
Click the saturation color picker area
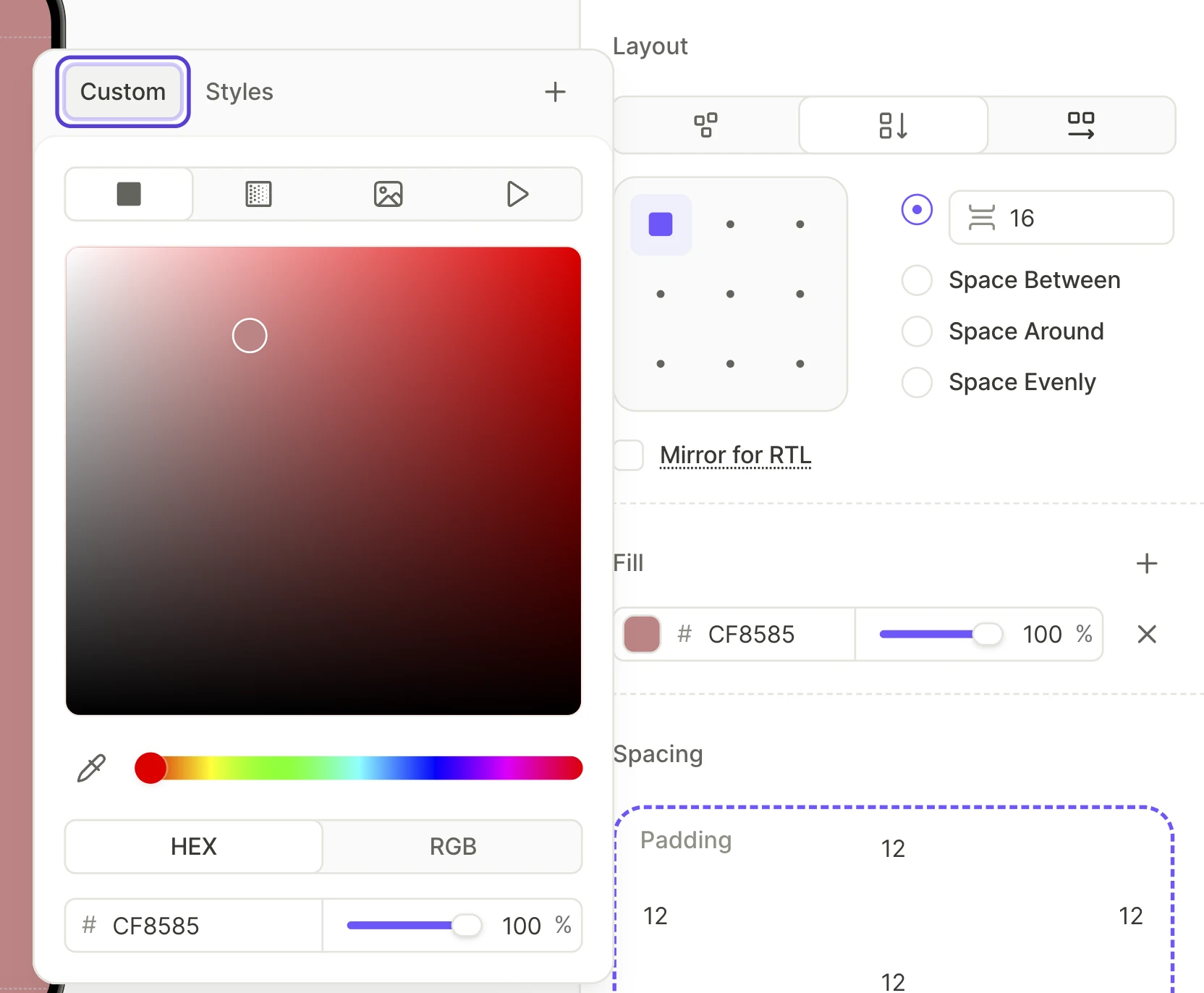[x=323, y=481]
